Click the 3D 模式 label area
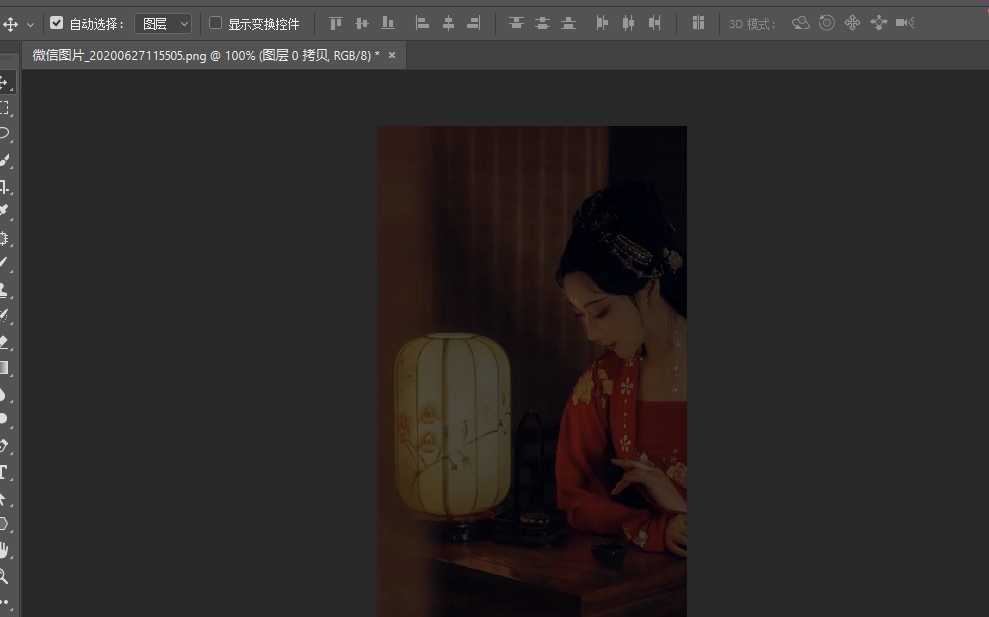The image size is (989, 617). click(x=750, y=24)
